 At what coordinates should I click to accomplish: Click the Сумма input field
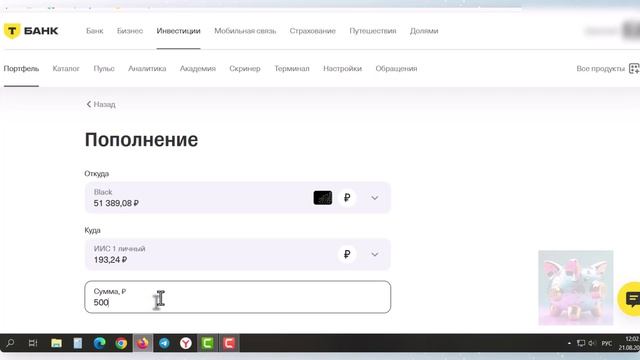click(238, 297)
